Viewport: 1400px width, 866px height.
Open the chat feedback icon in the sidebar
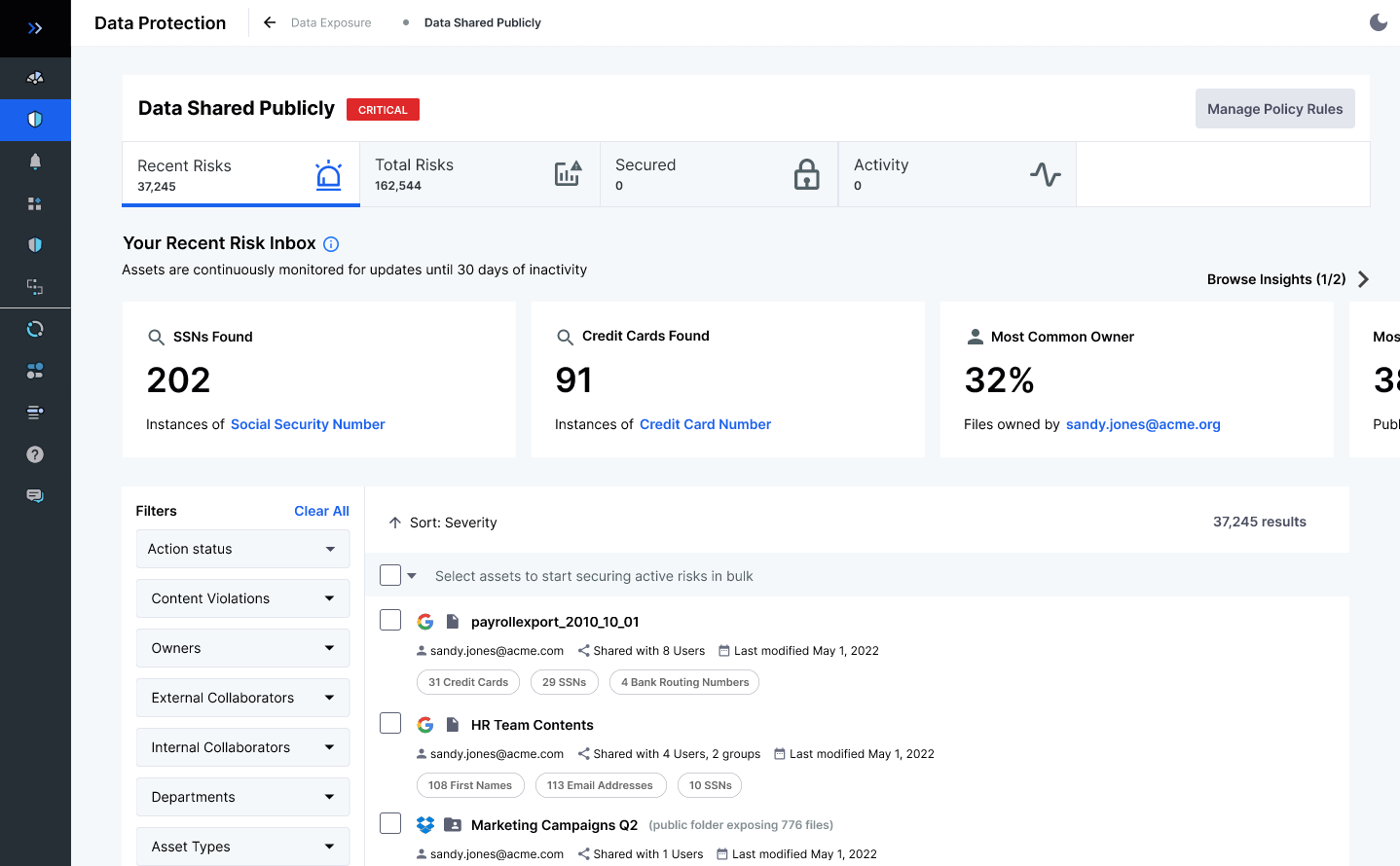tap(35, 494)
